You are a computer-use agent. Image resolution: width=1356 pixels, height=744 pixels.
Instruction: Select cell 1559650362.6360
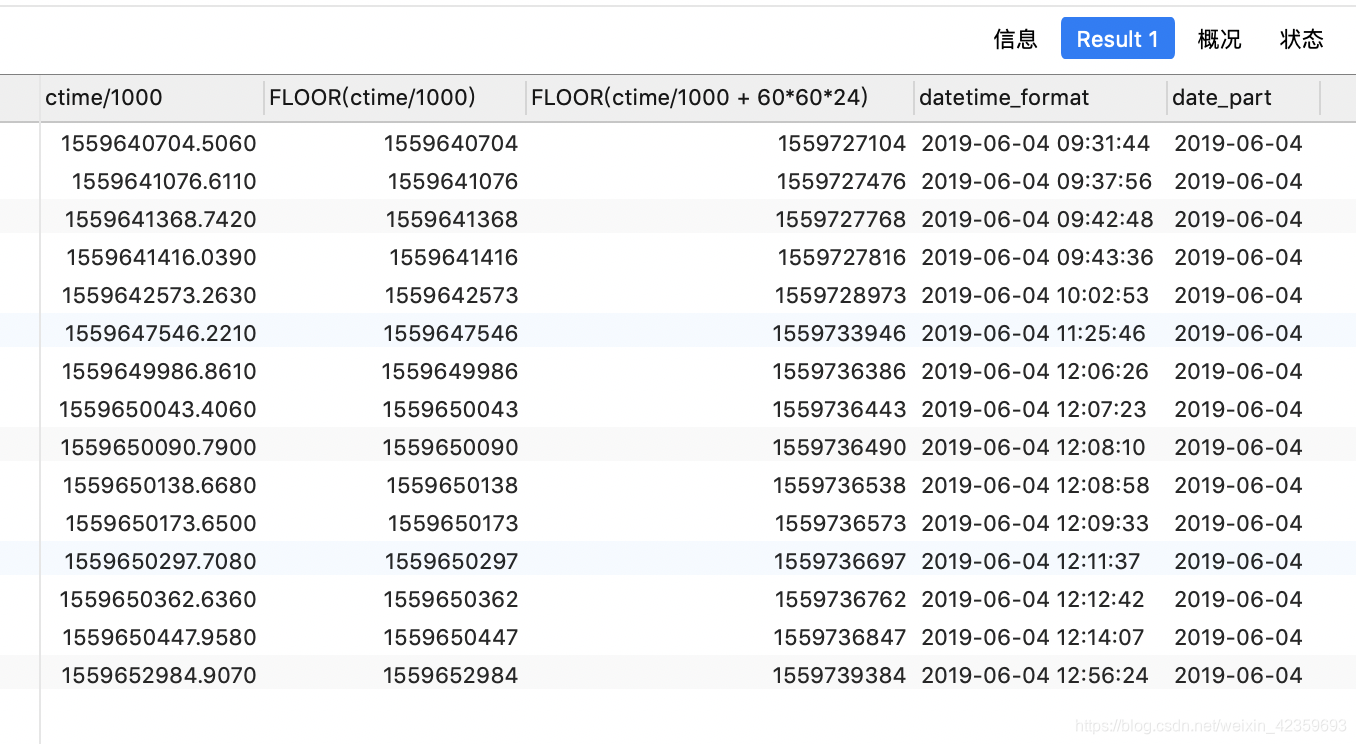[158, 599]
